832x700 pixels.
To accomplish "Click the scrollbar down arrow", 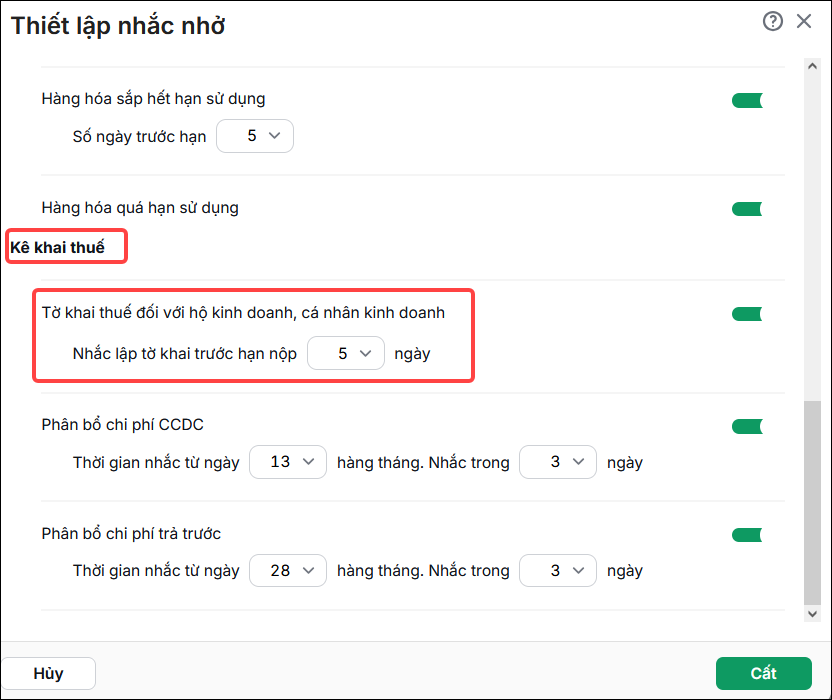I will (x=812, y=613).
